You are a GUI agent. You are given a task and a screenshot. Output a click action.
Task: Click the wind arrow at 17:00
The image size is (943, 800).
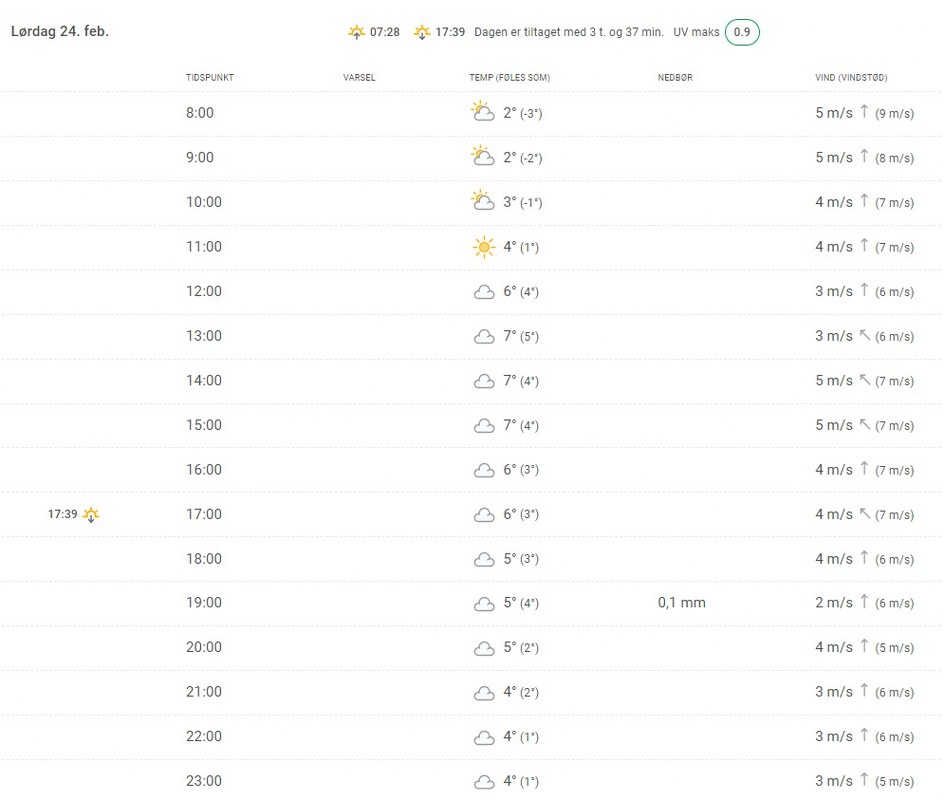click(865, 514)
